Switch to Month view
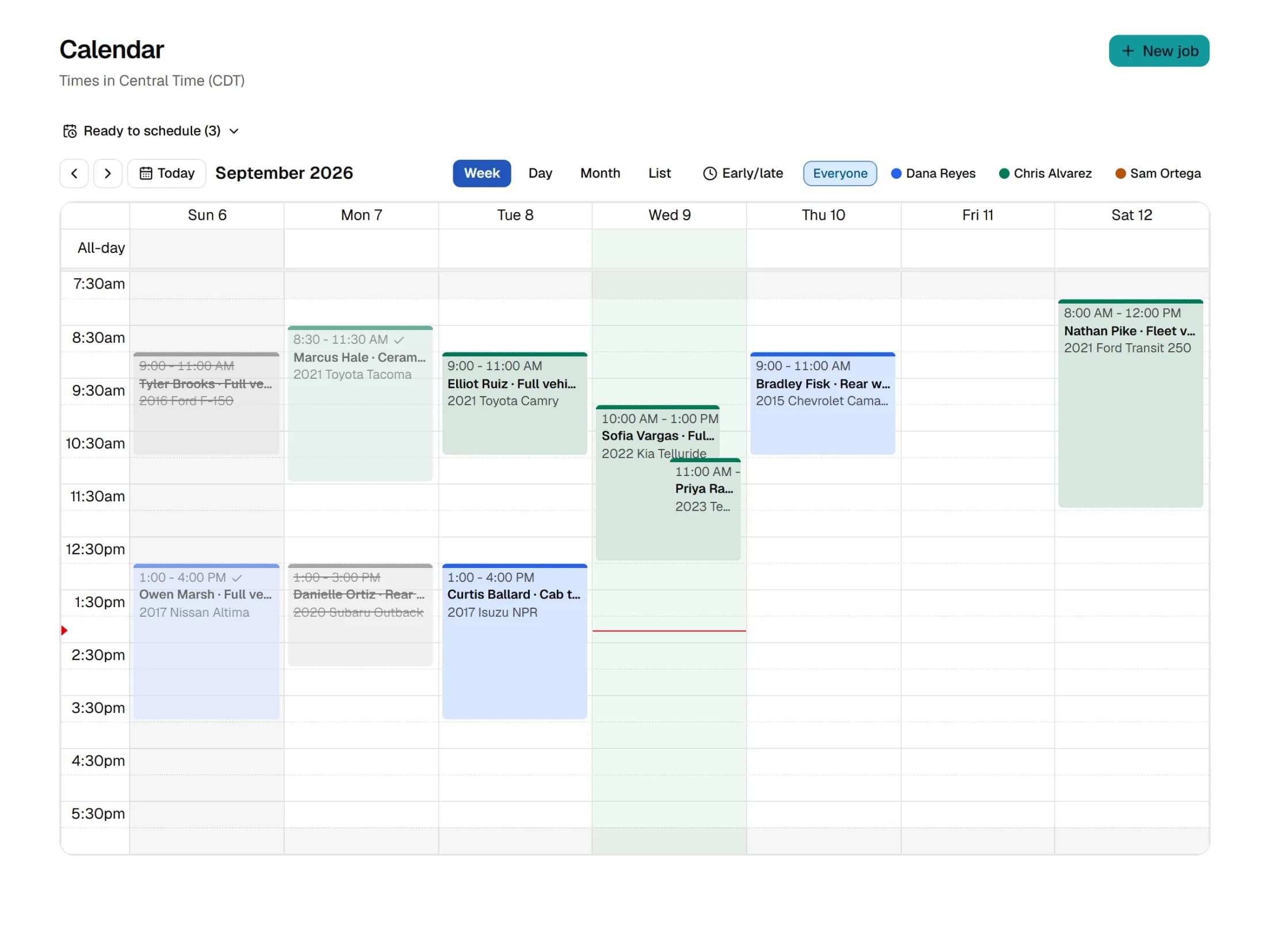Screen dimensions: 1270x952 [600, 173]
